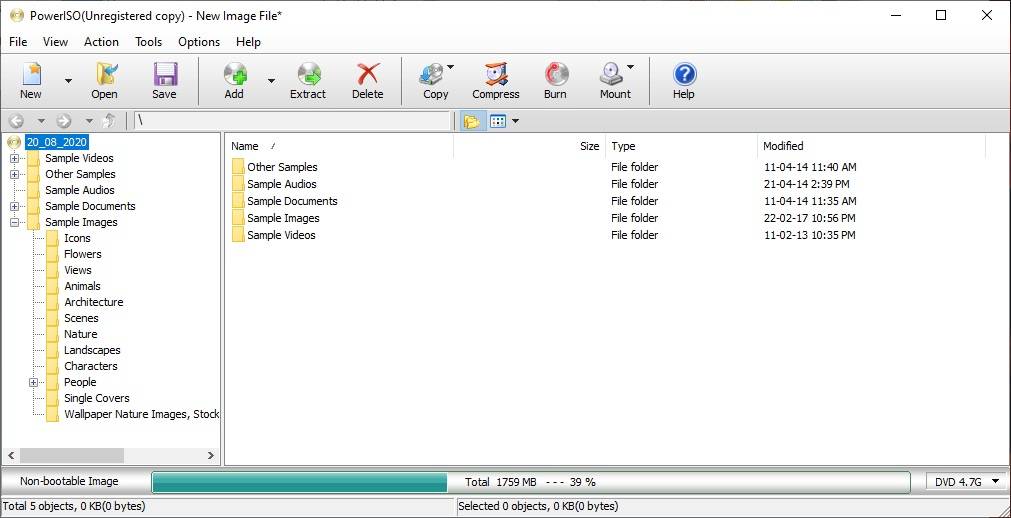Expand the People tree node
The image size is (1011, 518).
pyautogui.click(x=34, y=383)
